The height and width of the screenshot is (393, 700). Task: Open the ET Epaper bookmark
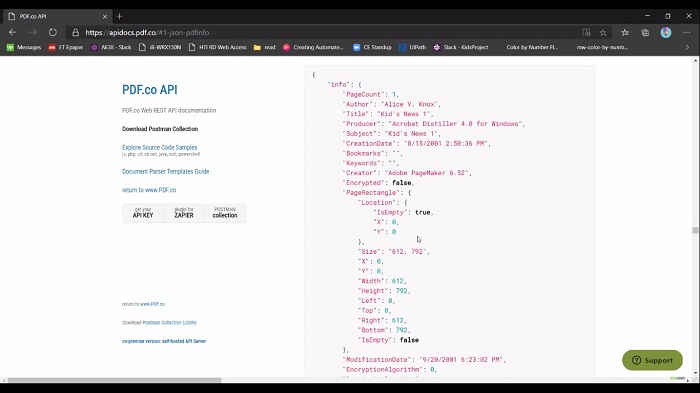click(x=66, y=47)
